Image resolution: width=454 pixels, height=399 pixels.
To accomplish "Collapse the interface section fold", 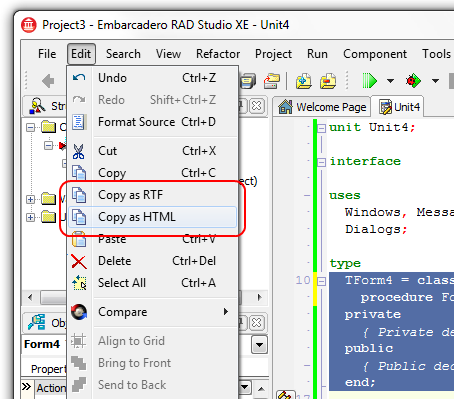I will (x=321, y=162).
